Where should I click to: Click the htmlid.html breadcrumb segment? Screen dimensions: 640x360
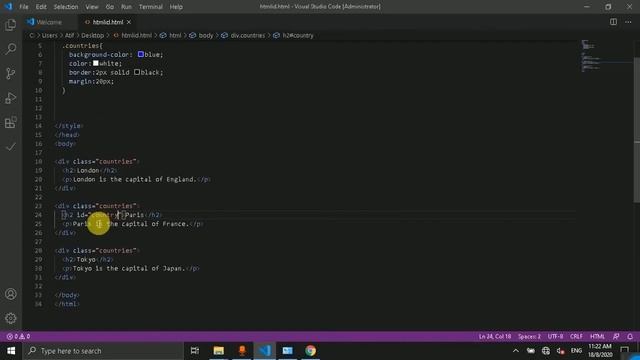pos(136,36)
